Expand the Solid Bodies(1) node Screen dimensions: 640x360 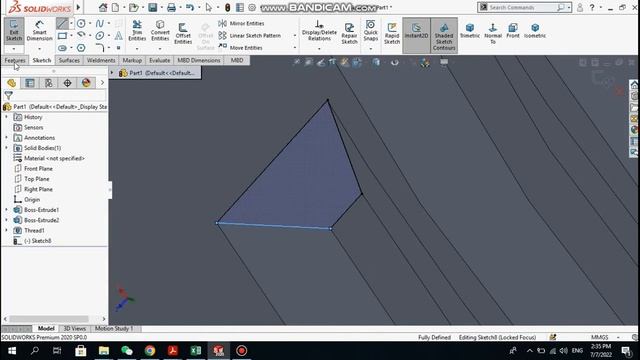(6, 148)
